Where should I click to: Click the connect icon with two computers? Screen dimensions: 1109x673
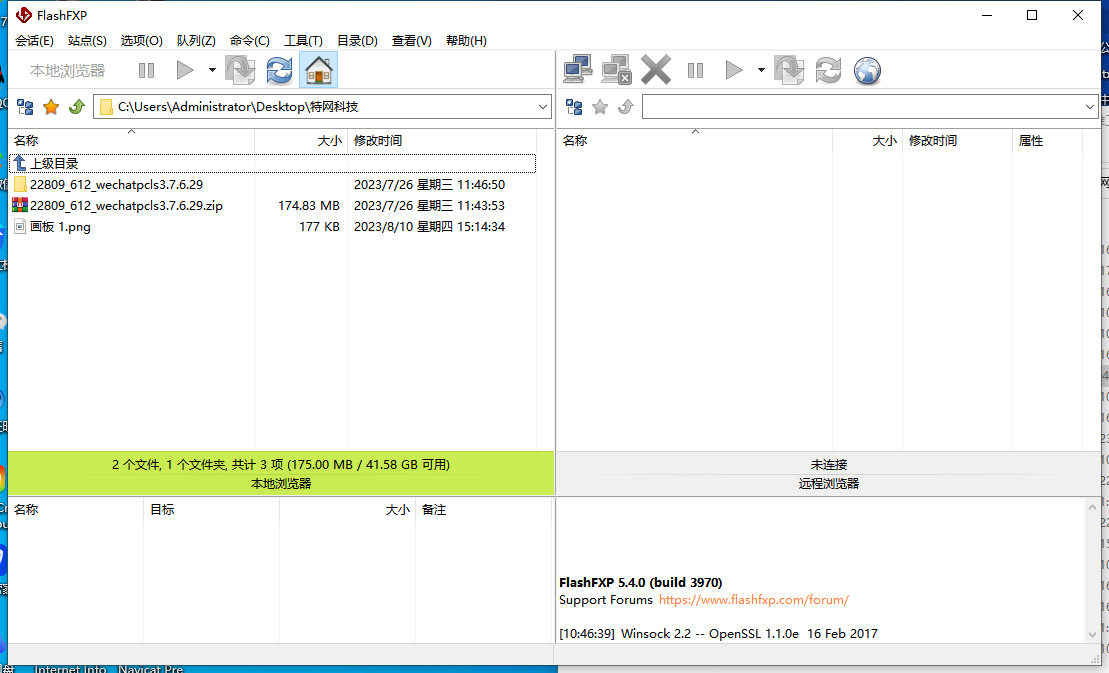578,70
